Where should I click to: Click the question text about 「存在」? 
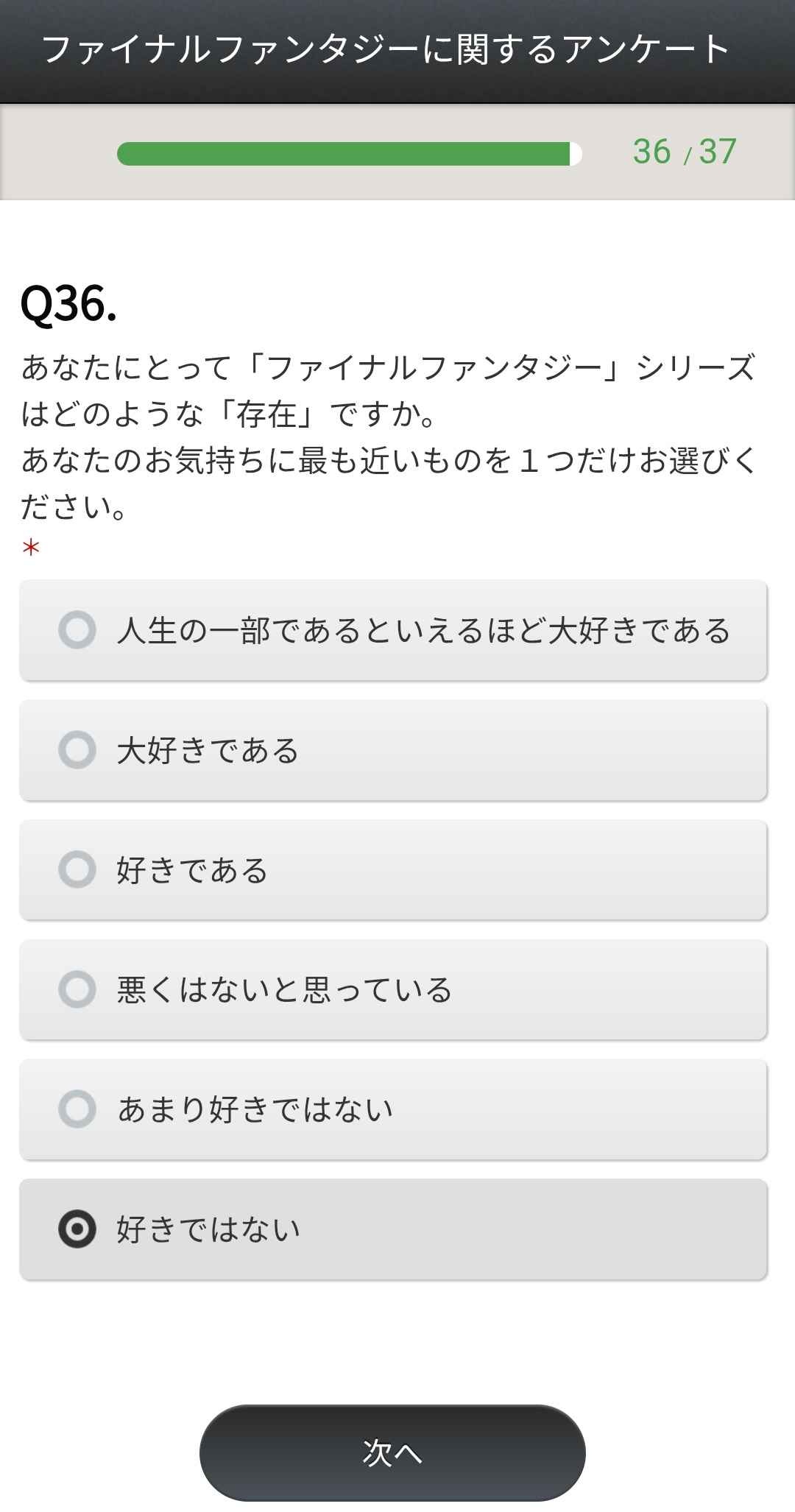[x=388, y=437]
